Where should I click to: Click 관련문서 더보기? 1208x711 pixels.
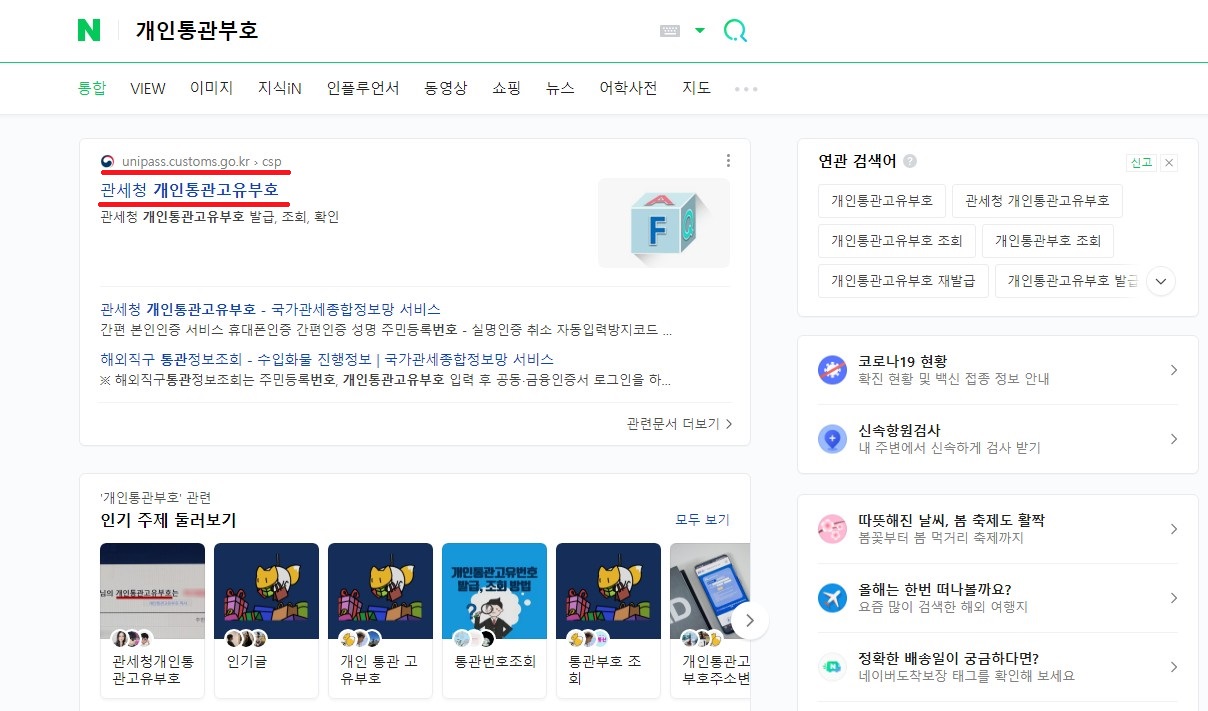pos(680,424)
